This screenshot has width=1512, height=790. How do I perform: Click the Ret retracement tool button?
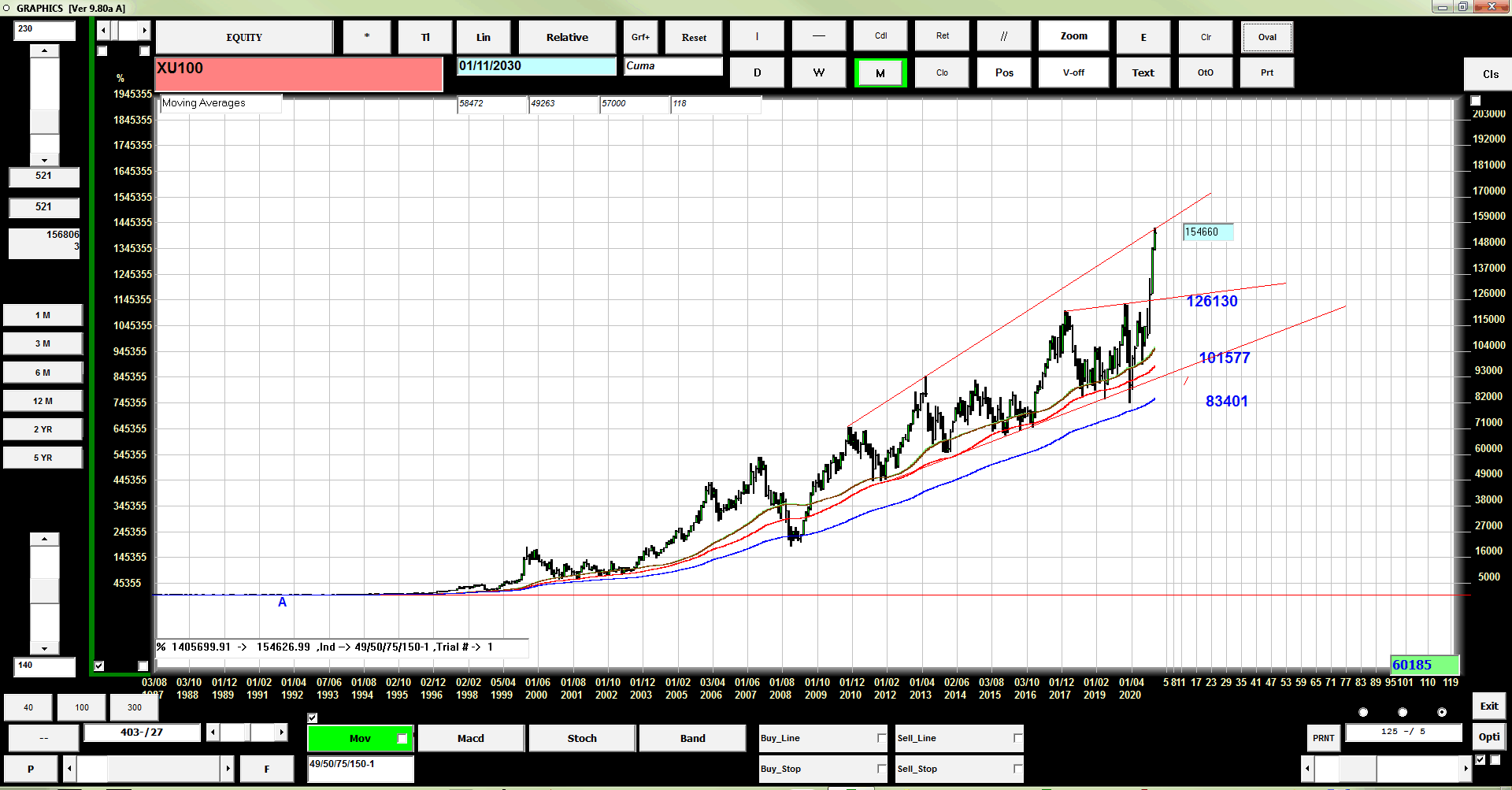point(943,36)
